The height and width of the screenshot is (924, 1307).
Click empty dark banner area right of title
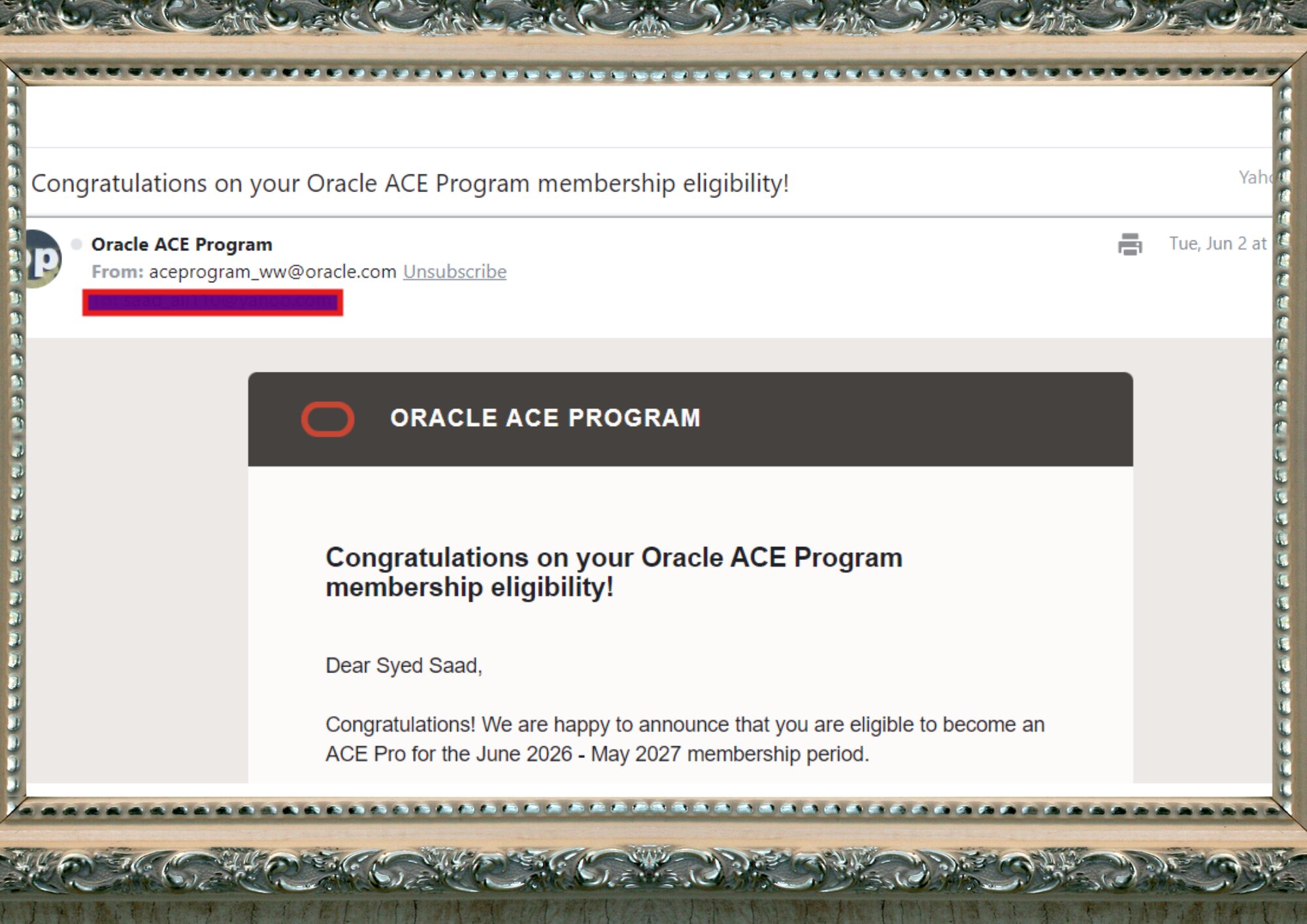point(915,419)
